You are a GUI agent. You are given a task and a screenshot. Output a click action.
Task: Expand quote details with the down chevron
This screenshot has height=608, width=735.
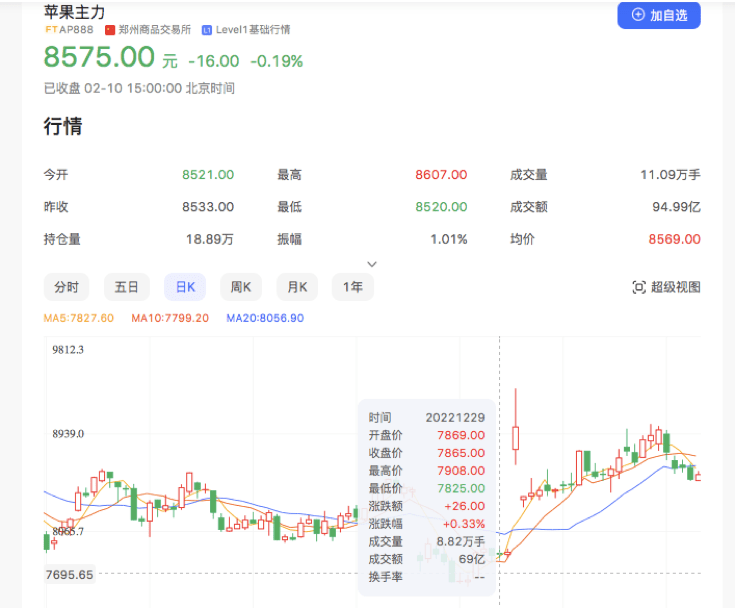tap(372, 264)
